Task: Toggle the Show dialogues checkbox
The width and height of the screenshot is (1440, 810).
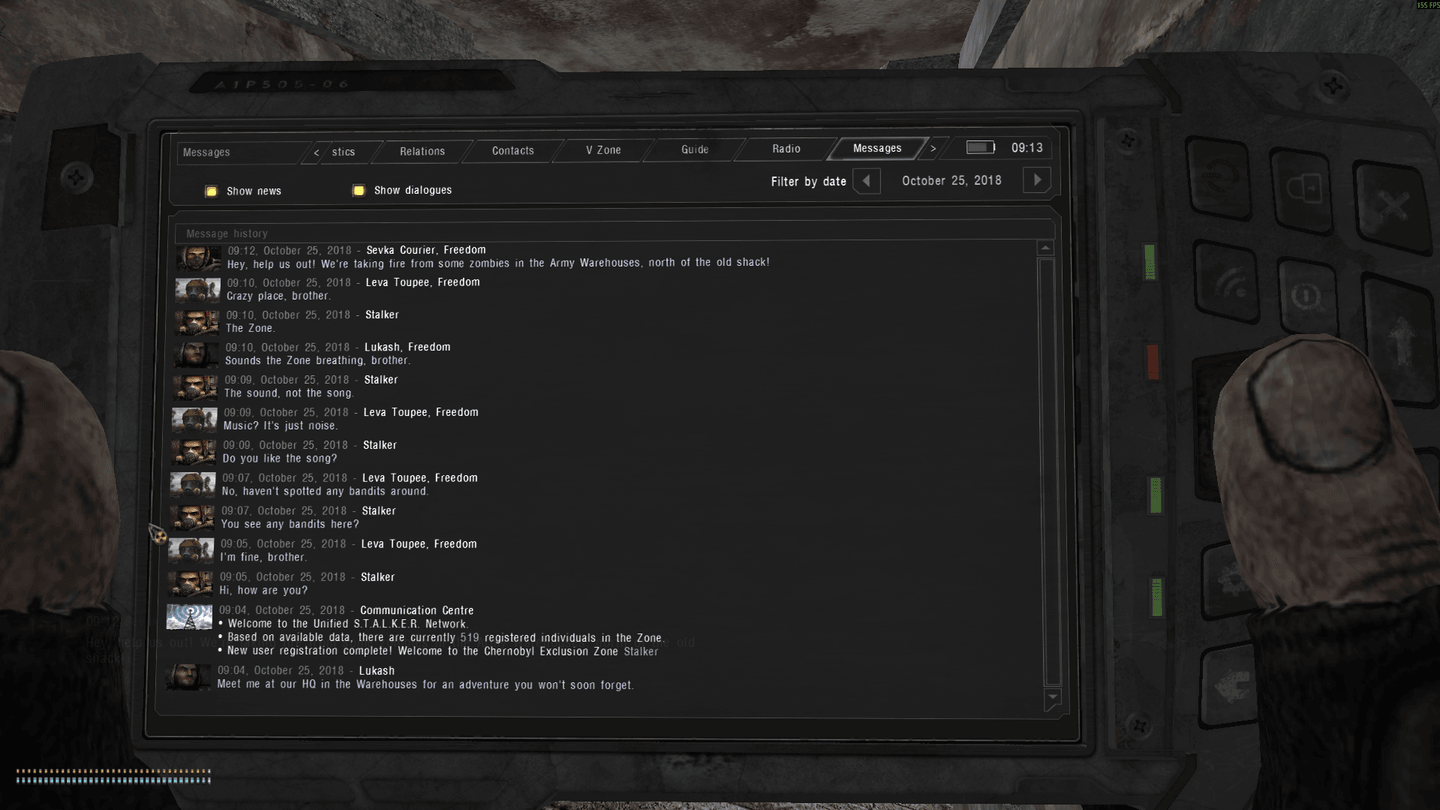Action: [x=358, y=190]
